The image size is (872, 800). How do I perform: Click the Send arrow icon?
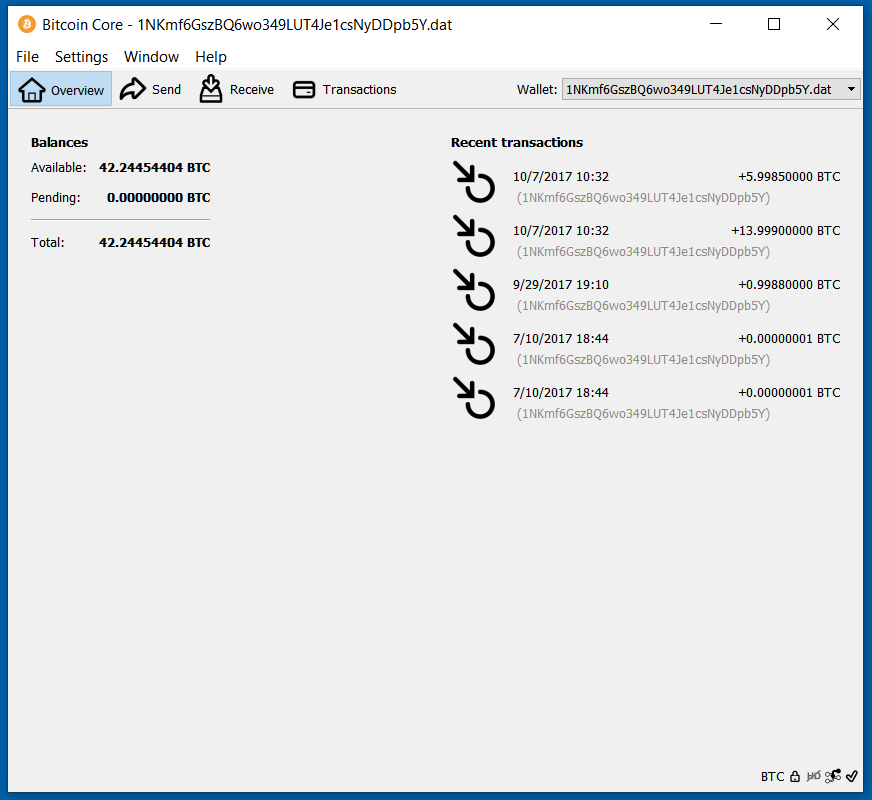pyautogui.click(x=133, y=90)
